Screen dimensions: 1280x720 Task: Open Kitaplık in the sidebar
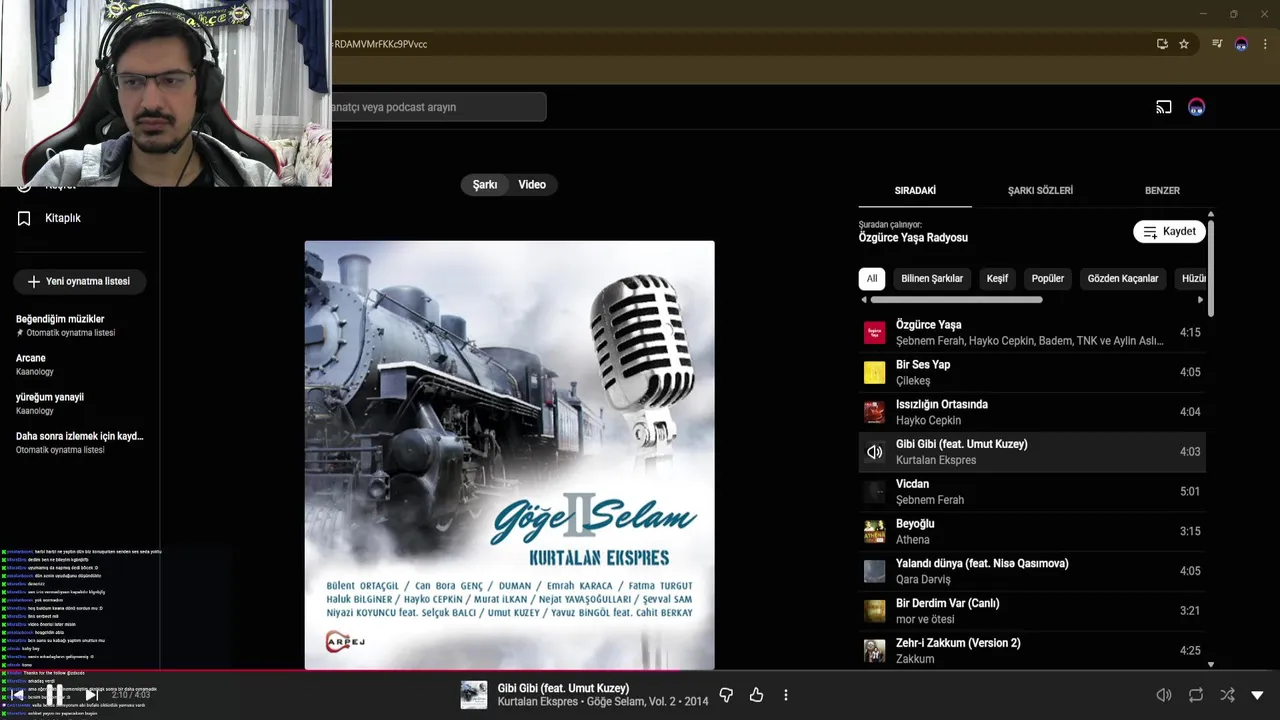point(62,218)
